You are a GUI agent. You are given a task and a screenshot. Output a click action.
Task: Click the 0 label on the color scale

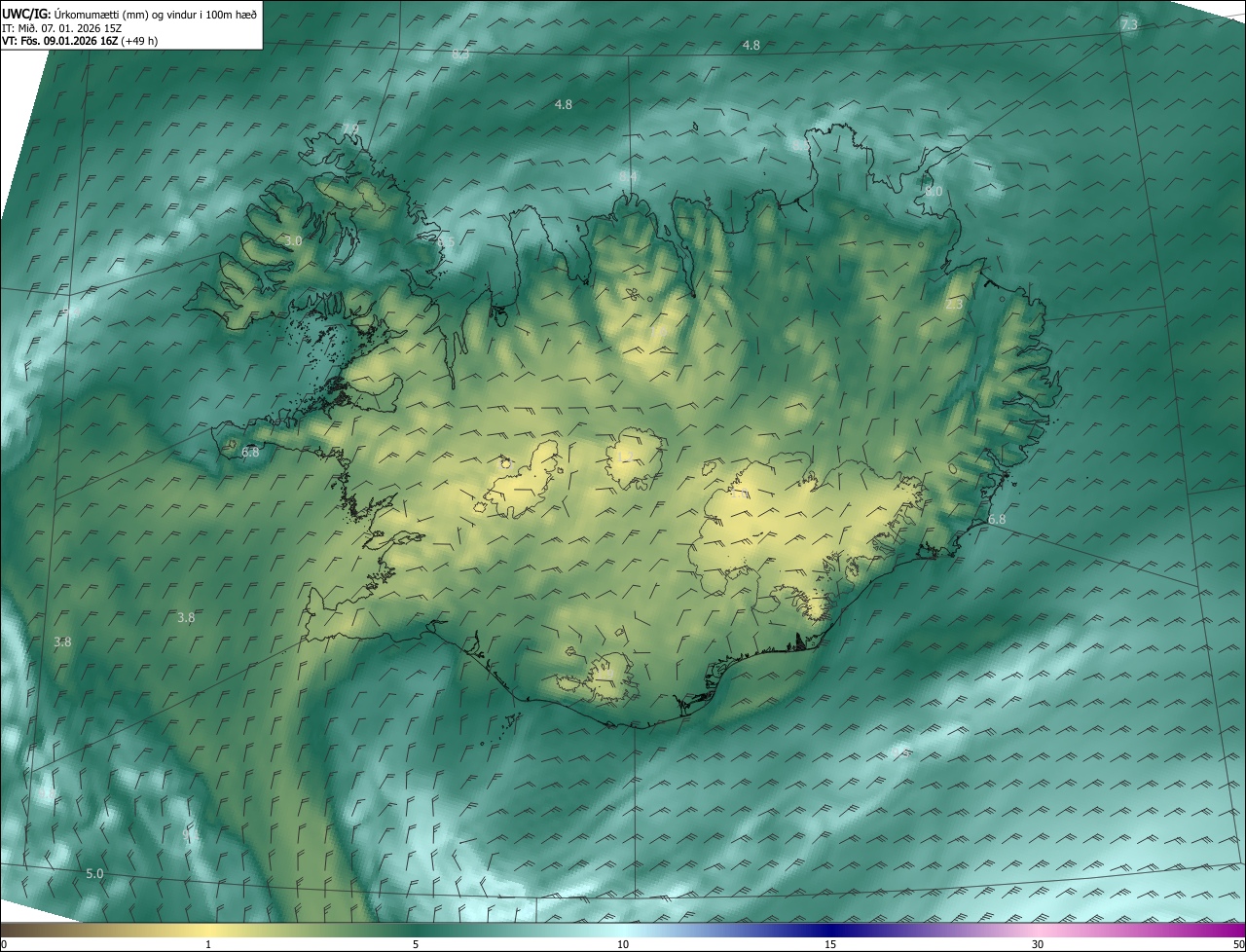(x=4, y=944)
